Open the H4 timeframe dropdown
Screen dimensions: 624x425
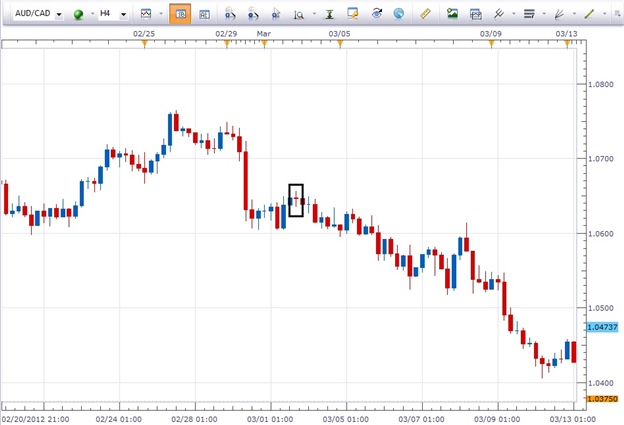click(123, 15)
